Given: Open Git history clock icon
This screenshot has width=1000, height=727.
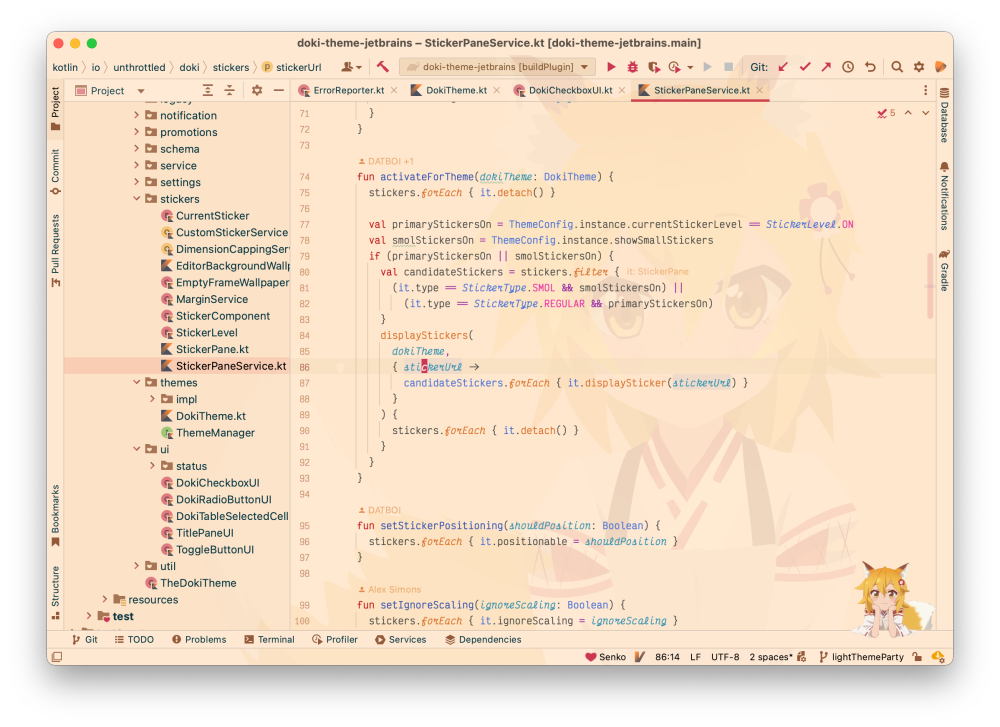Looking at the screenshot, I should click(848, 67).
